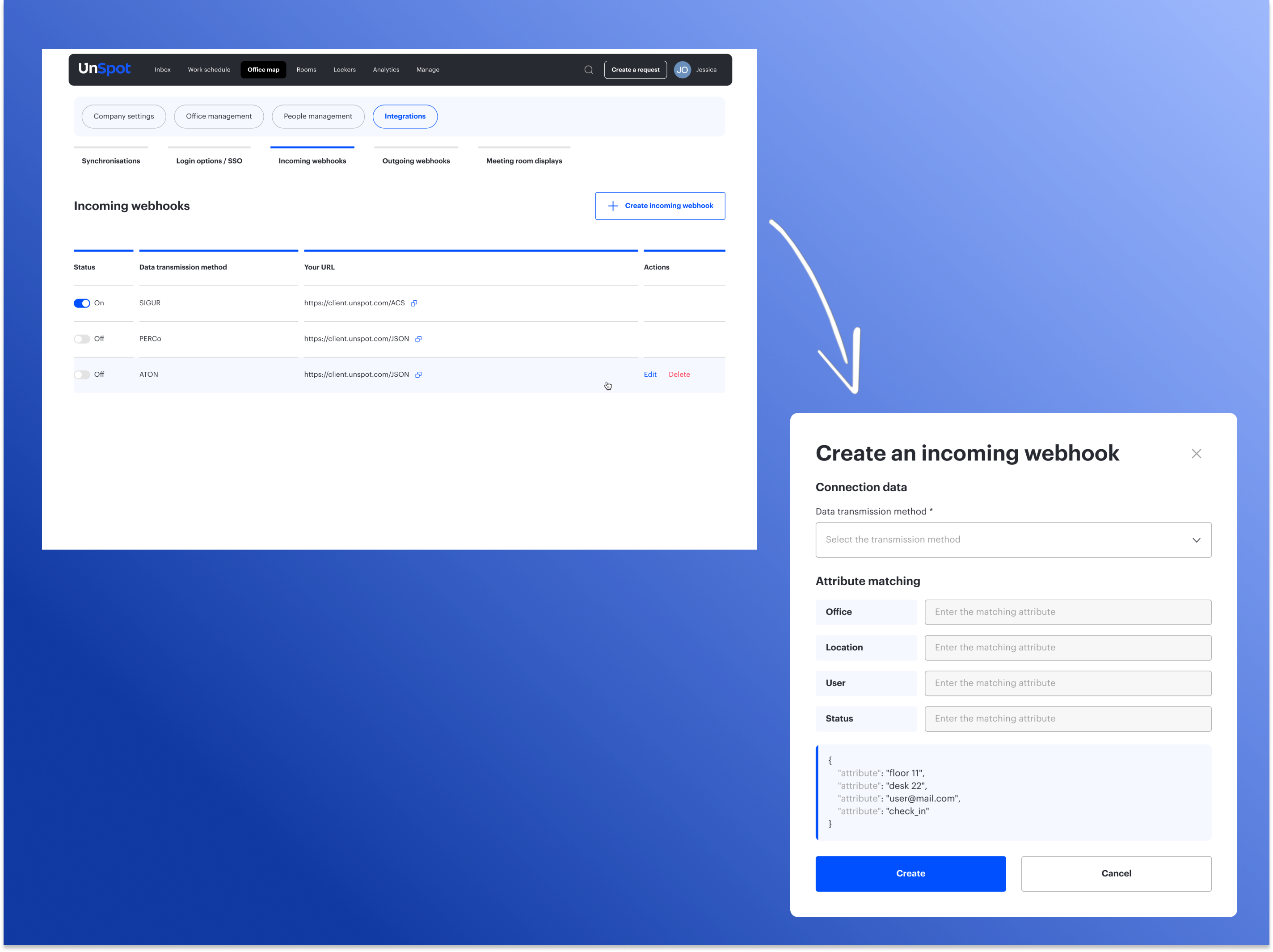Click the "floor 11" JSON value
The image size is (1273, 952).
pos(905,773)
